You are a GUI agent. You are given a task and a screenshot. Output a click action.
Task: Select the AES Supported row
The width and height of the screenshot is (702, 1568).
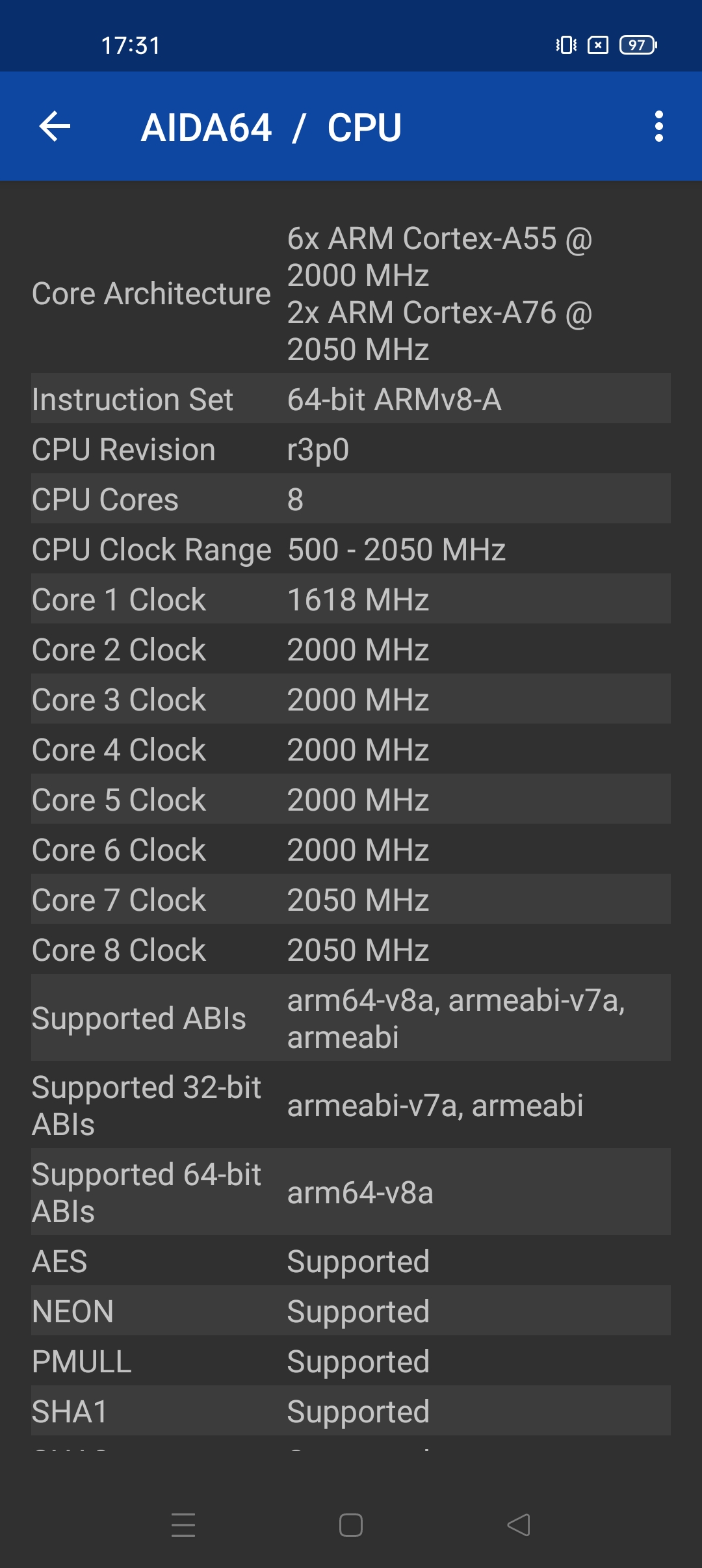point(351,1261)
